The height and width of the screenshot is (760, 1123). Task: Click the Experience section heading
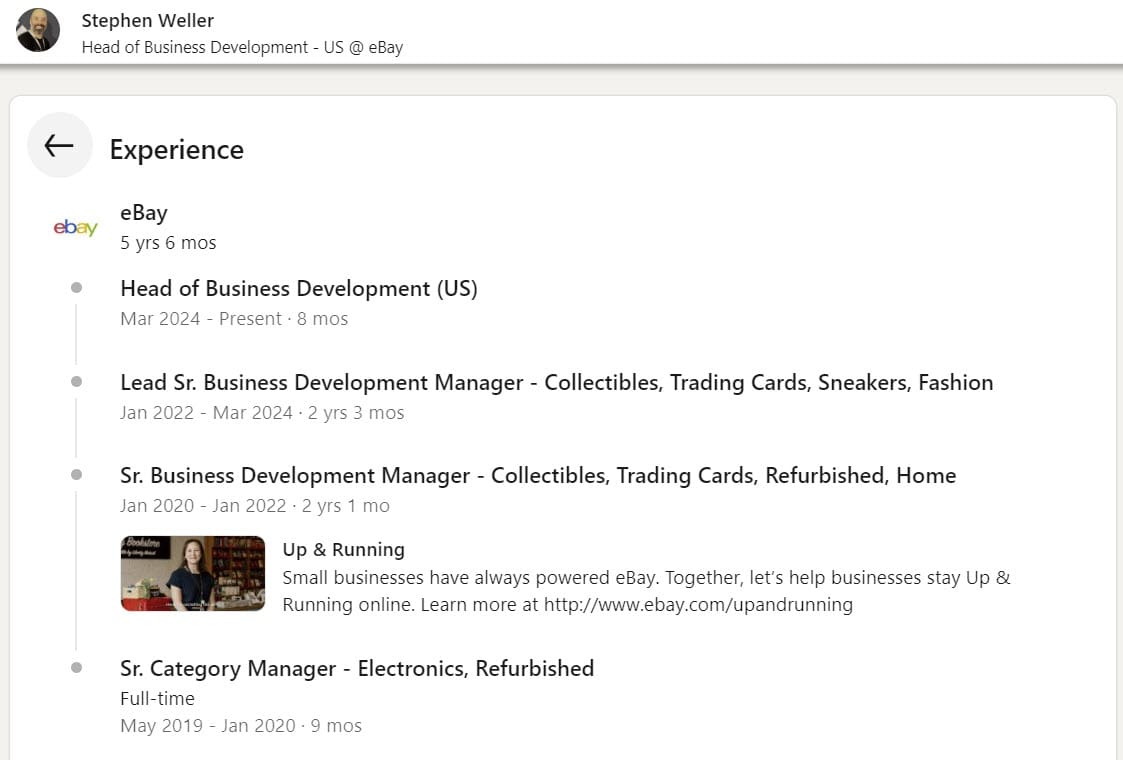point(176,149)
